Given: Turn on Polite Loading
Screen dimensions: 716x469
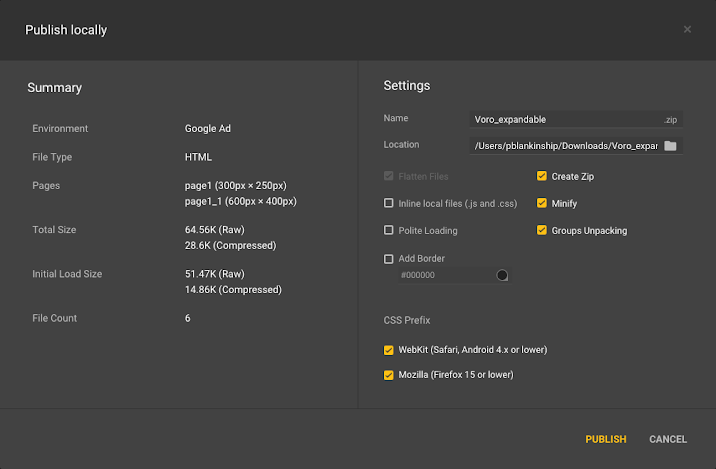Looking at the screenshot, I should [x=389, y=231].
